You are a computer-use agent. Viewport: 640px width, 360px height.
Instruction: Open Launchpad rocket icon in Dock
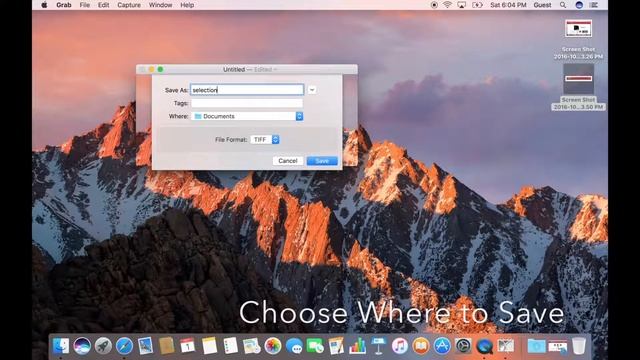click(103, 346)
